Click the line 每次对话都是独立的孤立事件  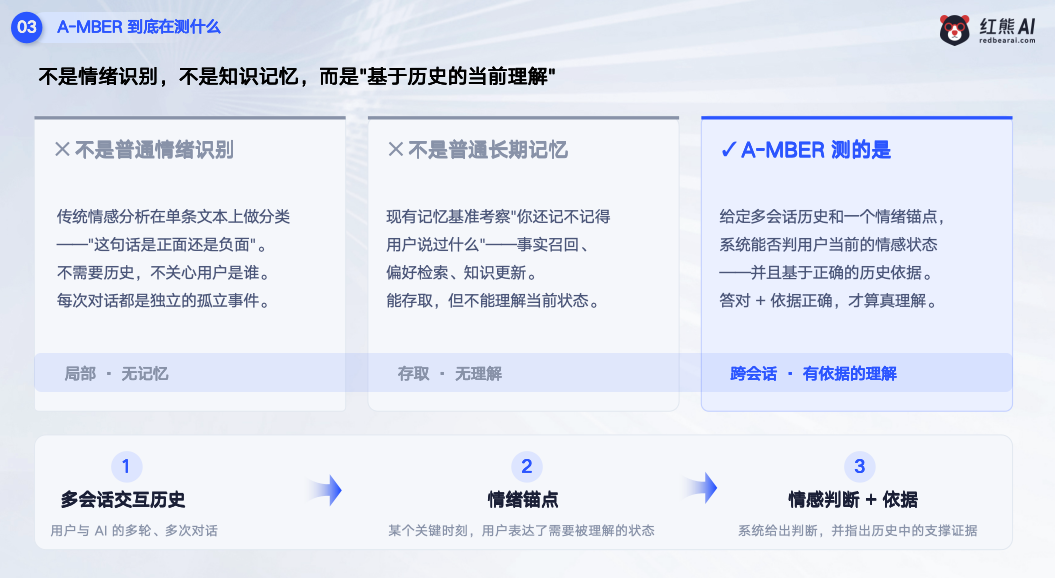tap(163, 300)
